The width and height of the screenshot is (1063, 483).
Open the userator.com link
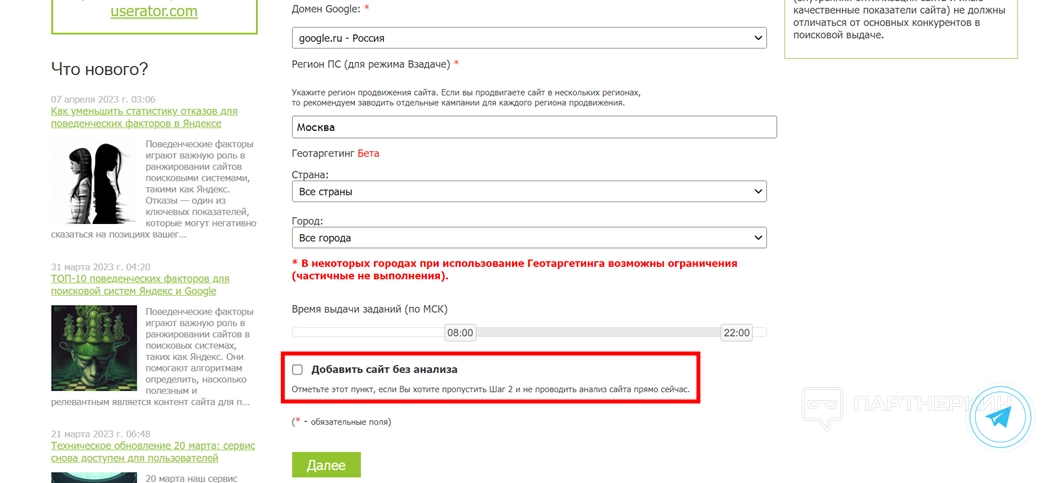[x=153, y=12]
